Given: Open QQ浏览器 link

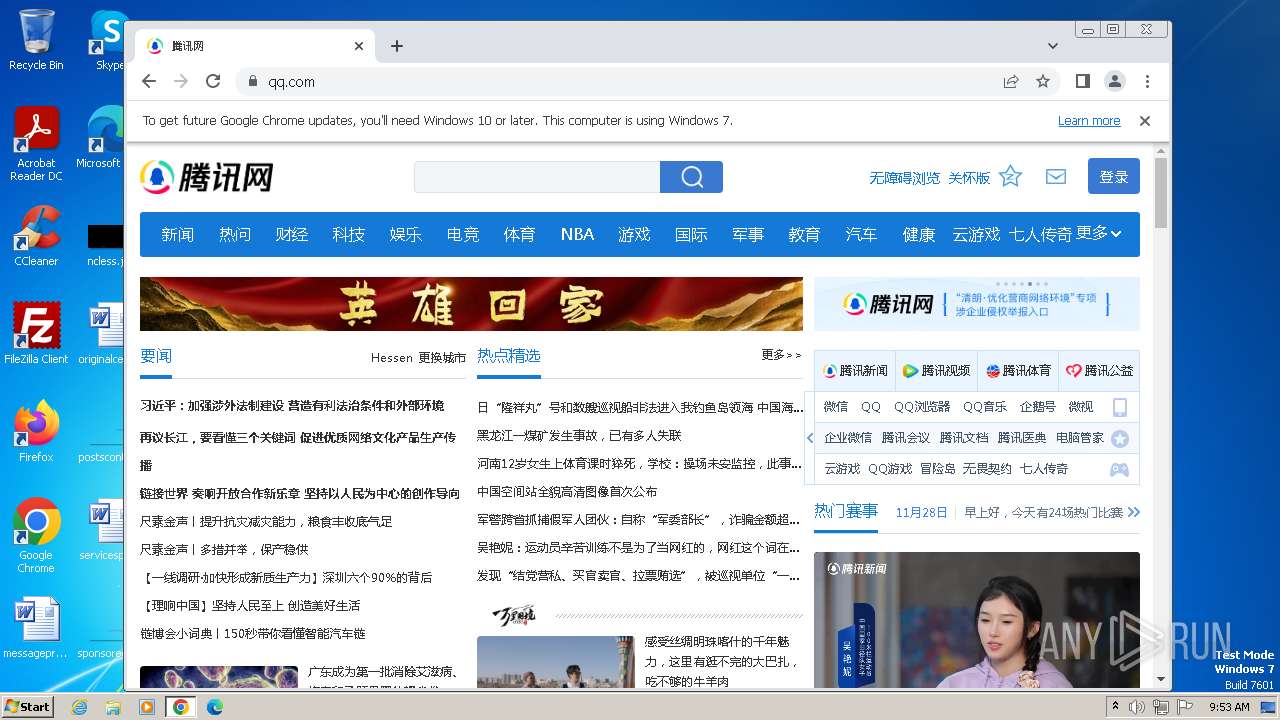Looking at the screenshot, I should pyautogui.click(x=922, y=407).
